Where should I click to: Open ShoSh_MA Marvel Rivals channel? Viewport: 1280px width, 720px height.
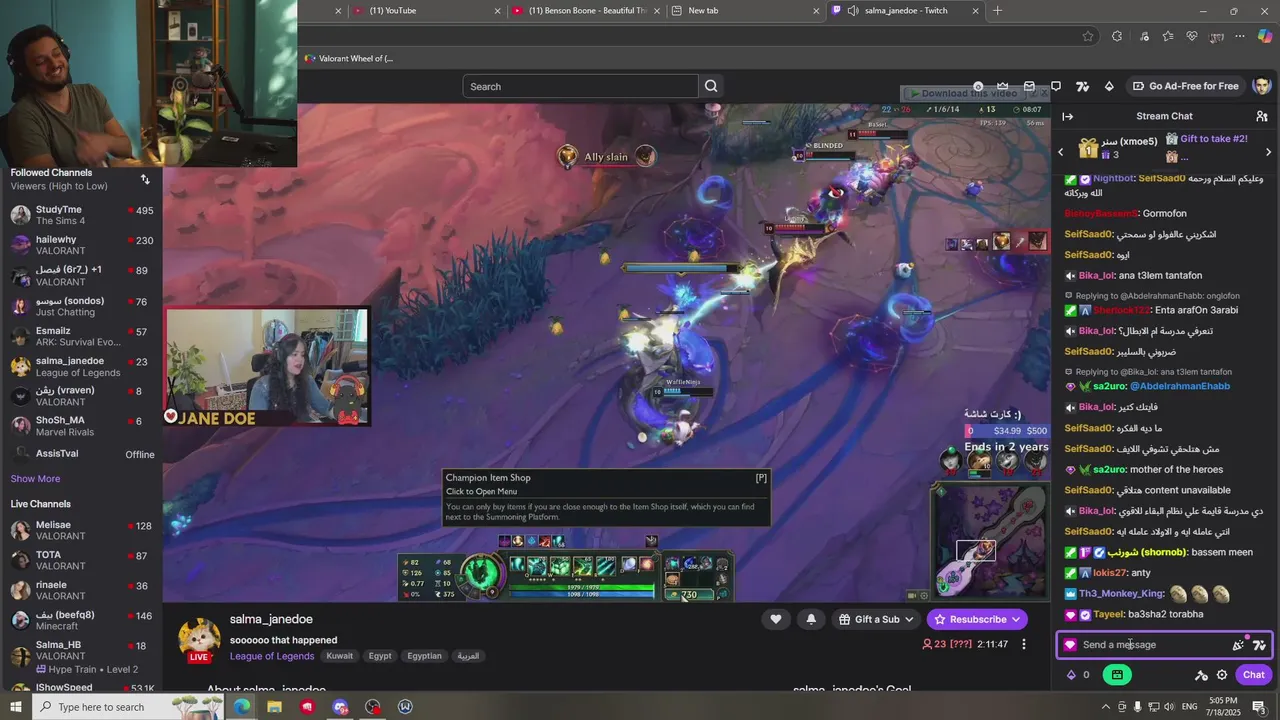81,426
